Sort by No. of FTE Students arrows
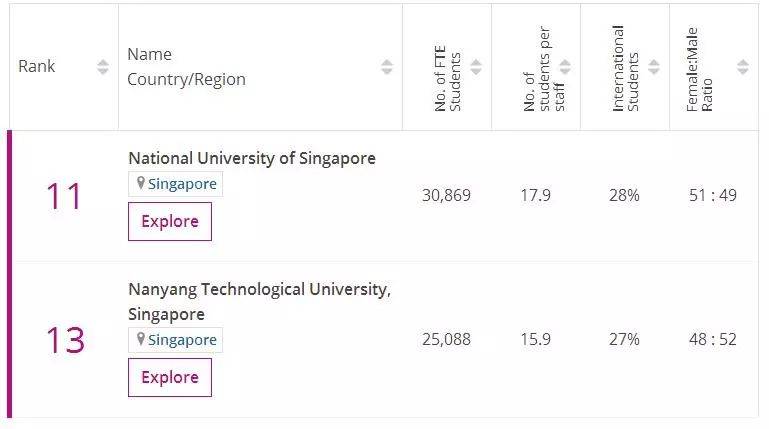 pyautogui.click(x=476, y=67)
